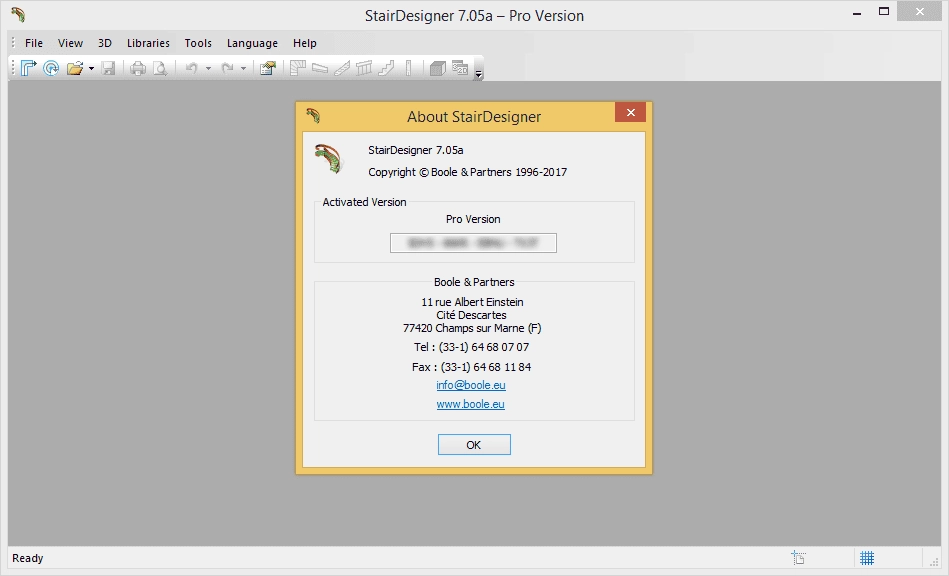Expand the open file dropdown arrow

tap(91, 68)
